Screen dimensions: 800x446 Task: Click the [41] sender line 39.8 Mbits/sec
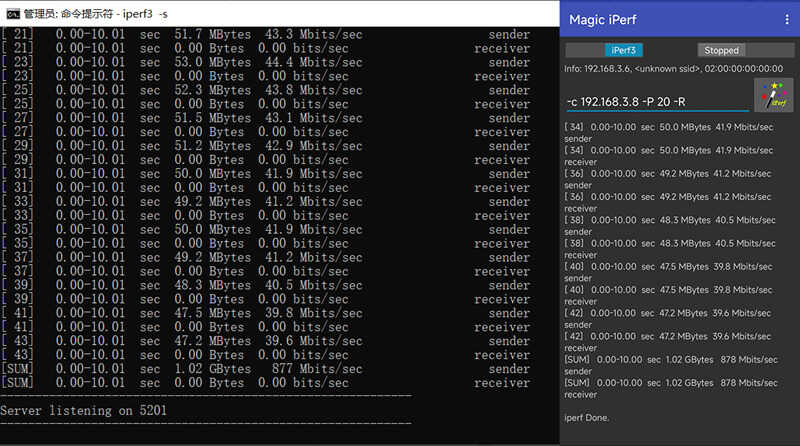265,313
